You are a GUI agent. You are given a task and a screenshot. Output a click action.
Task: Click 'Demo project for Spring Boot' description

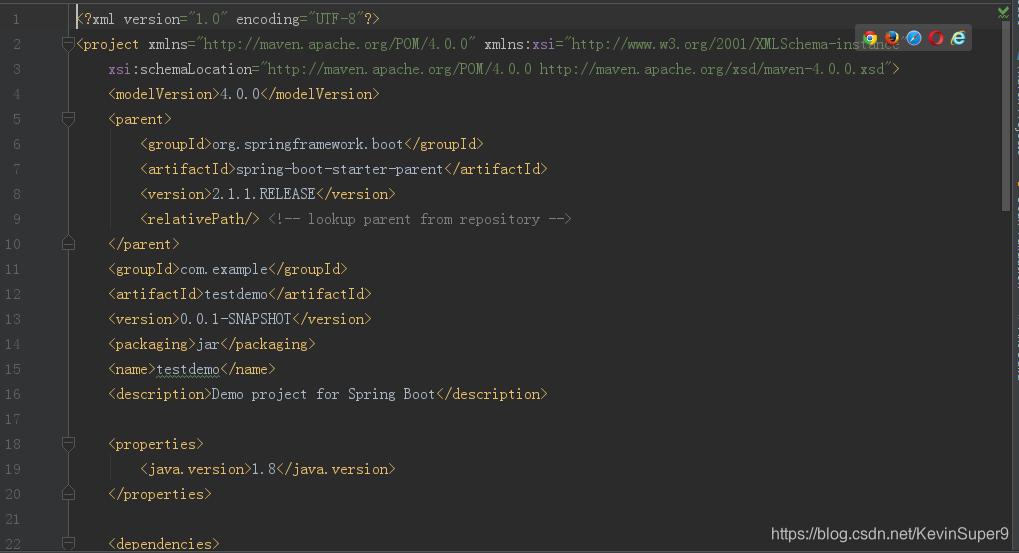coord(323,394)
